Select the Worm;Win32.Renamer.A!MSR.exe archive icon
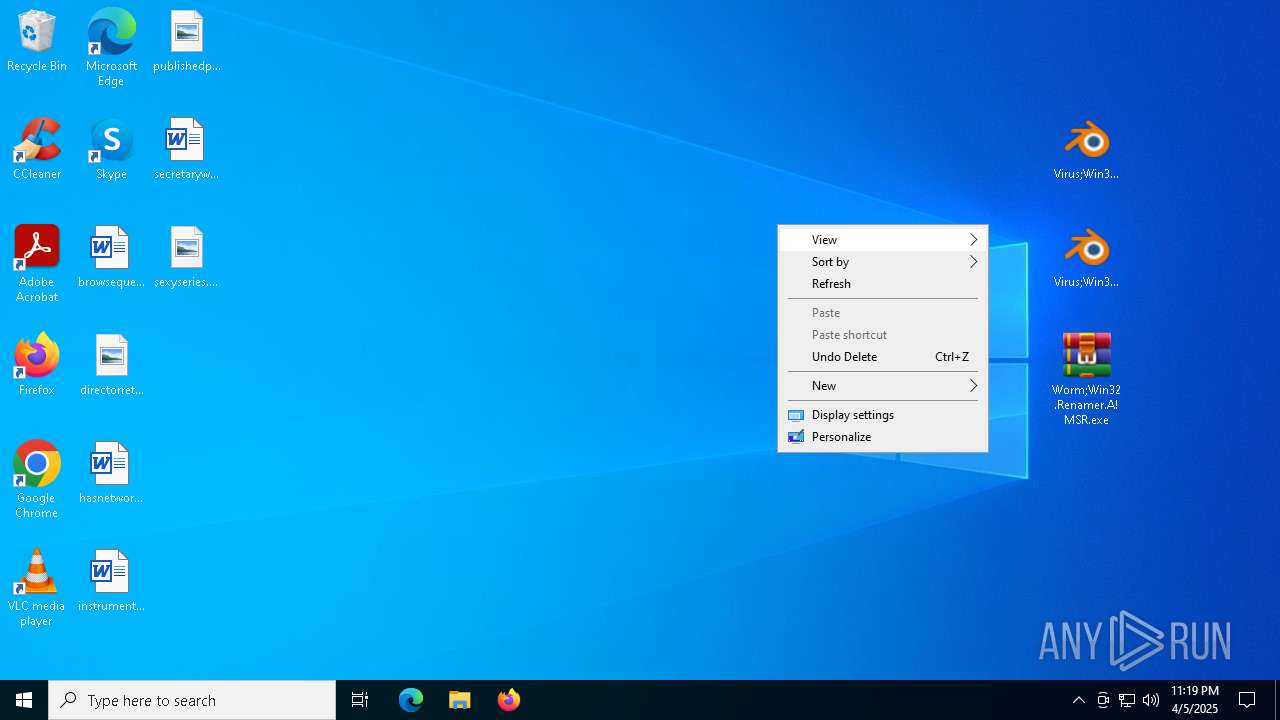1280x720 pixels. pos(1086,380)
